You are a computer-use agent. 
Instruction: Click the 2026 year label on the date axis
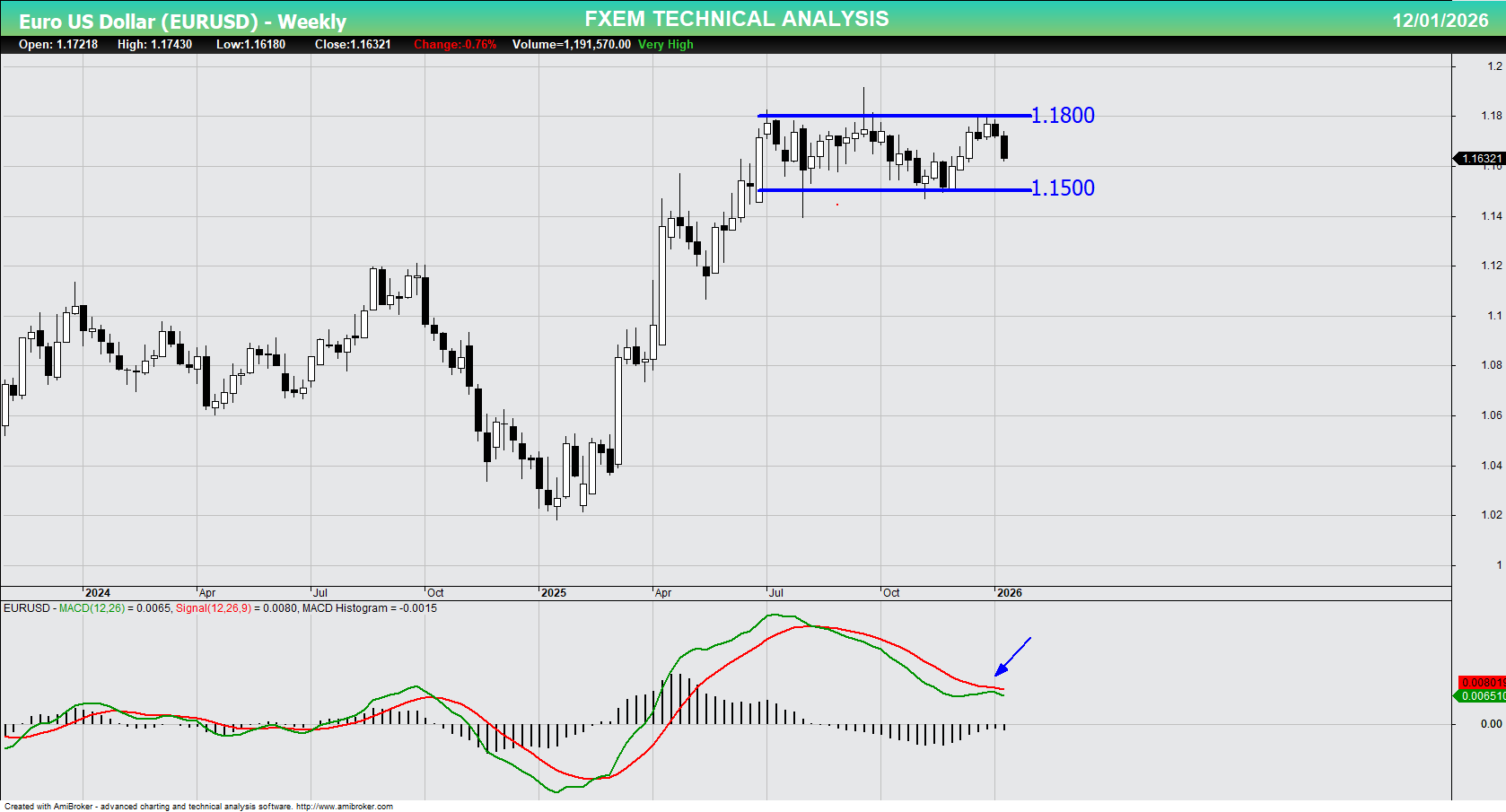[x=1010, y=593]
